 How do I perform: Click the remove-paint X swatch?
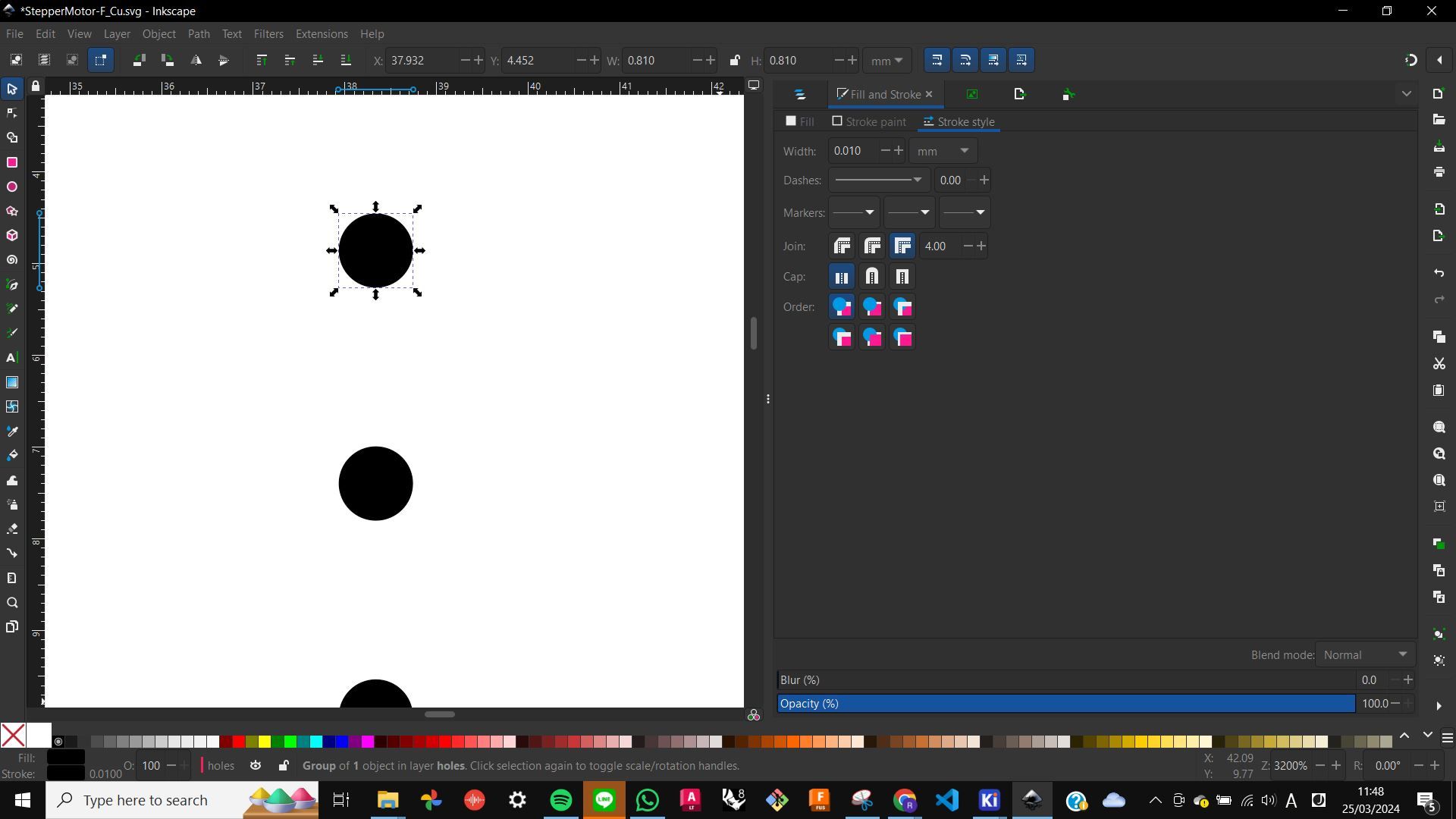coord(13,735)
